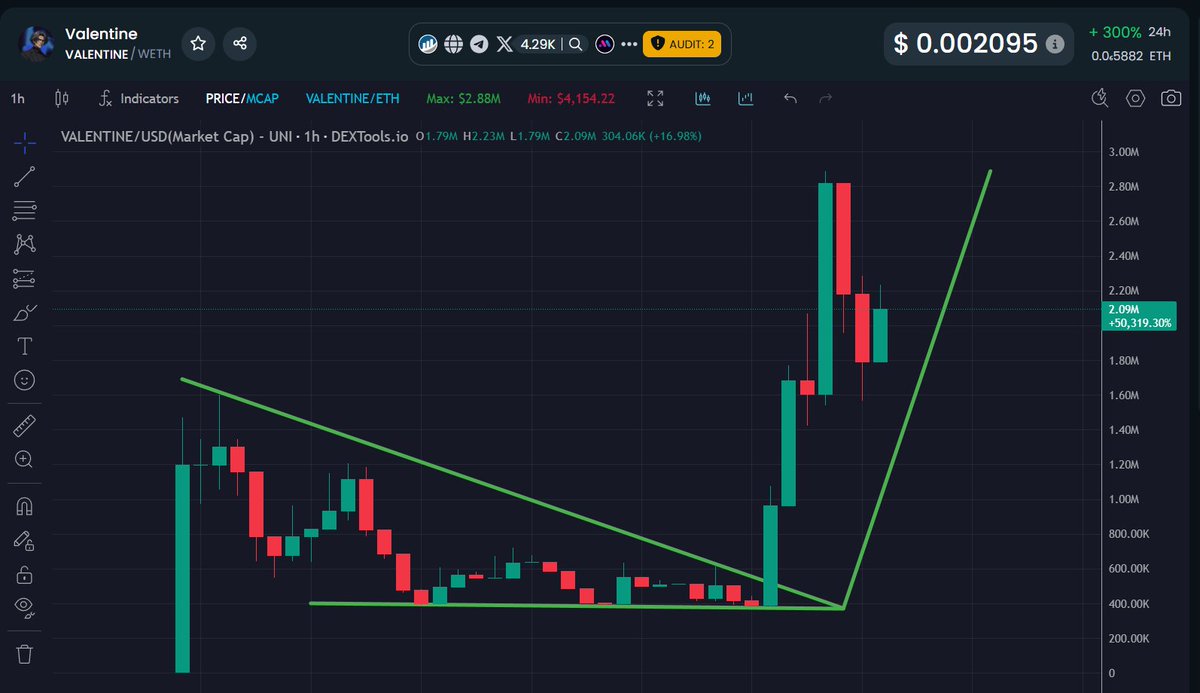Viewport: 1200px width, 693px height.
Task: Open the Indicators menu
Action: pos(139,98)
